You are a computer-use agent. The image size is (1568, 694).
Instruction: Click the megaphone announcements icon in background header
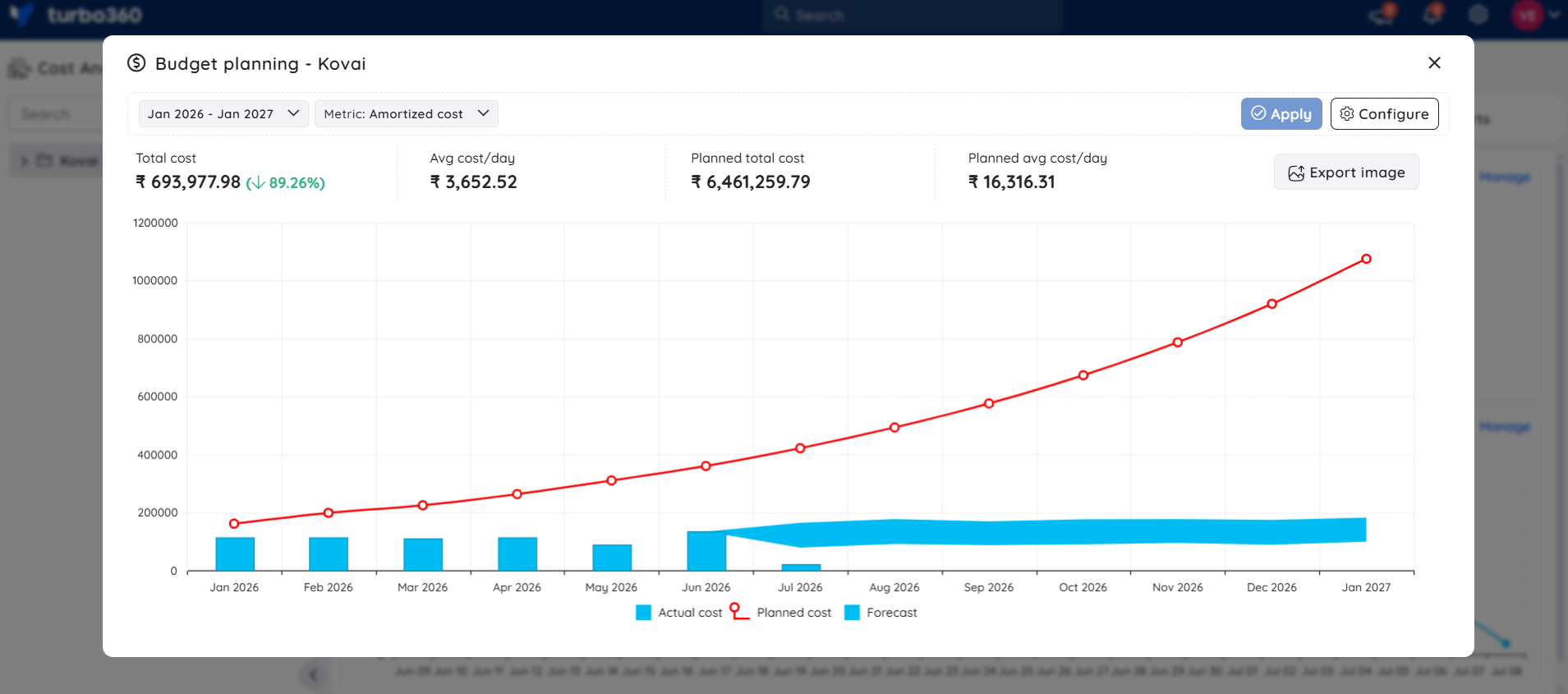(x=1383, y=14)
